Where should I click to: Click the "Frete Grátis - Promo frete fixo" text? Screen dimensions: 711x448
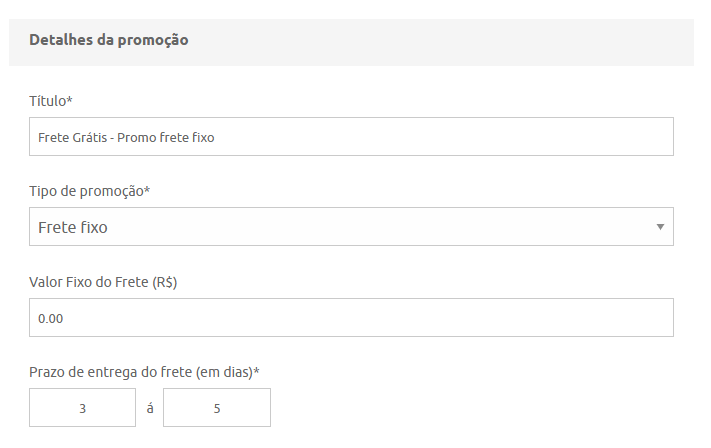126,137
